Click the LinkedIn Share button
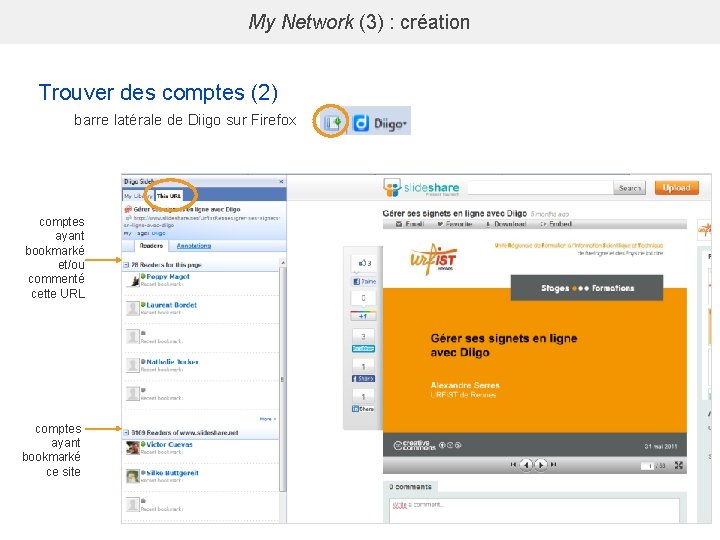The height and width of the screenshot is (540, 720). click(x=363, y=409)
